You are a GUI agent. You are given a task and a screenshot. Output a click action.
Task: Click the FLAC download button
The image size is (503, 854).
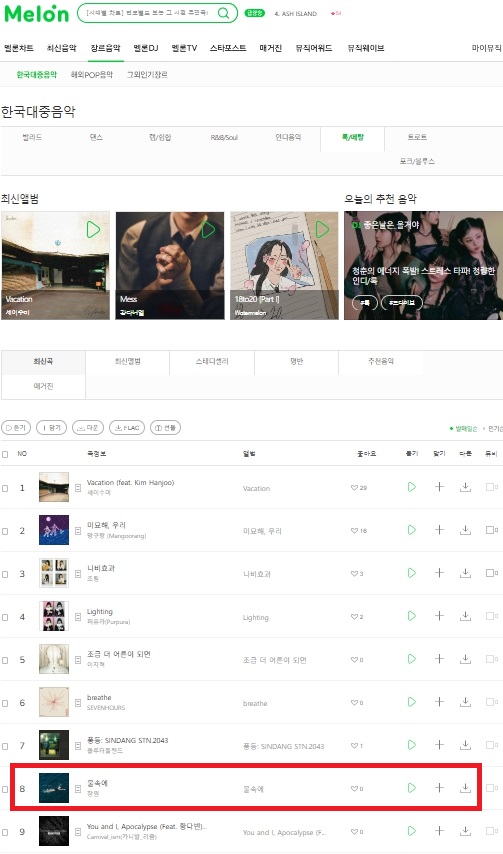(x=127, y=428)
